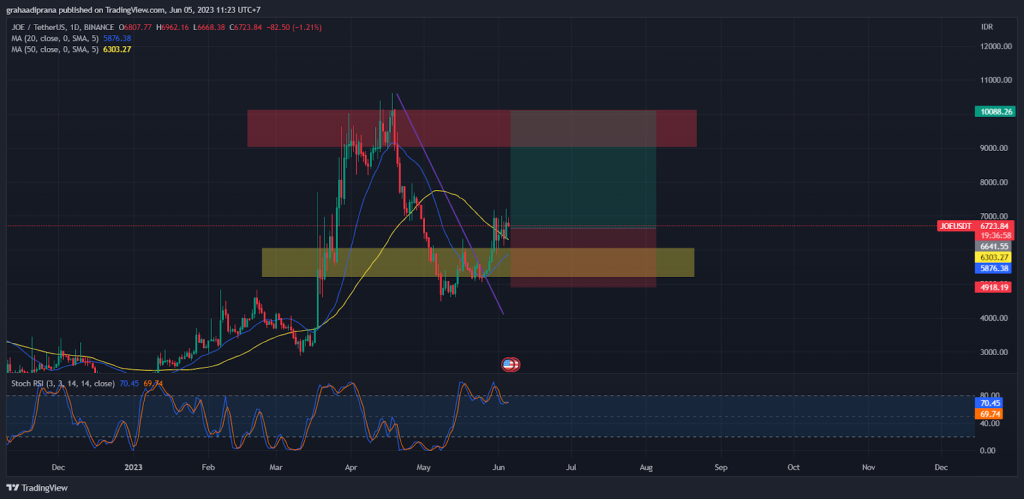
Task: Click the Jul label on time axis
Action: 571,468
